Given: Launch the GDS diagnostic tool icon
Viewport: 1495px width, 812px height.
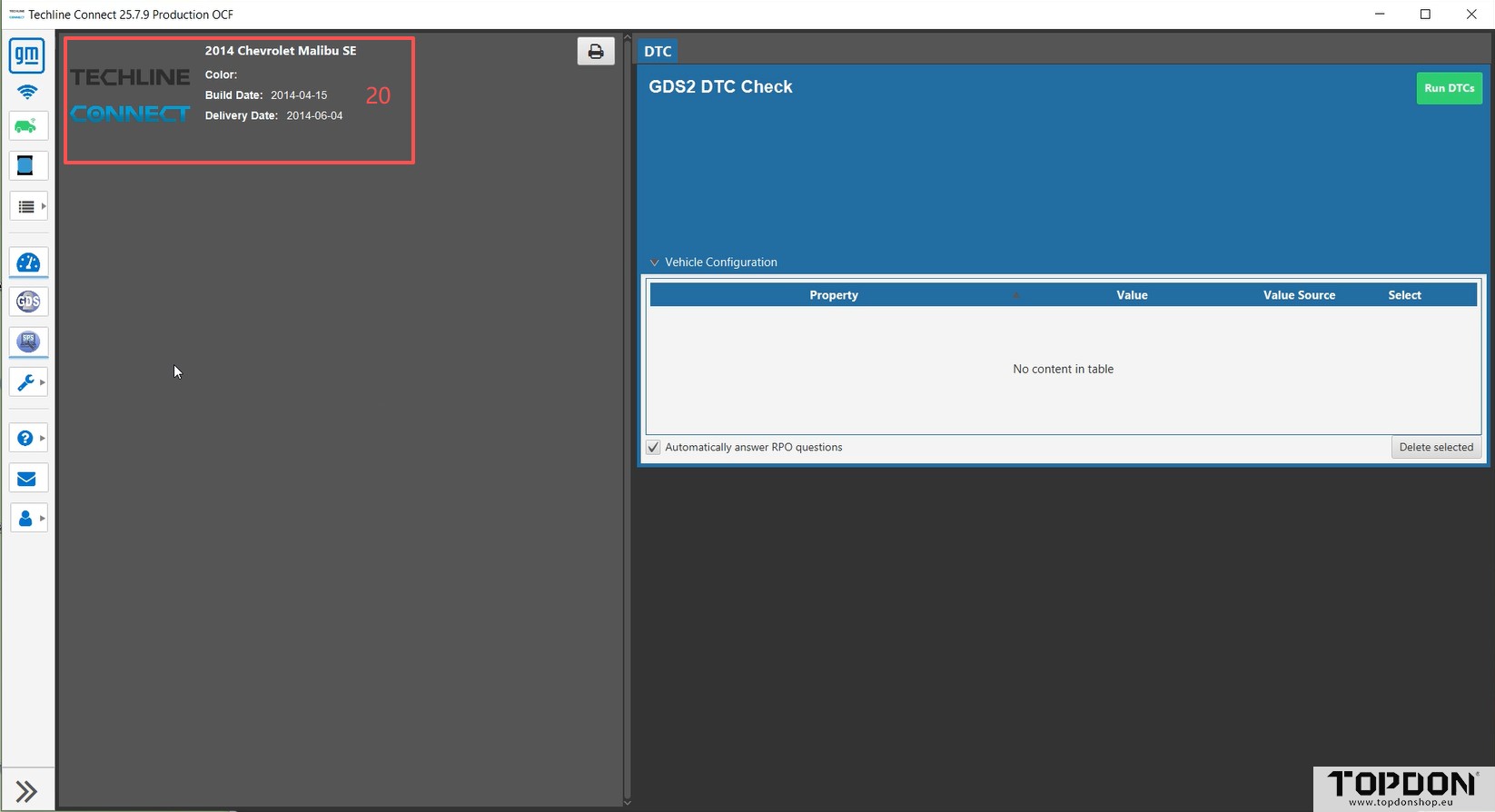Looking at the screenshot, I should click(x=28, y=302).
